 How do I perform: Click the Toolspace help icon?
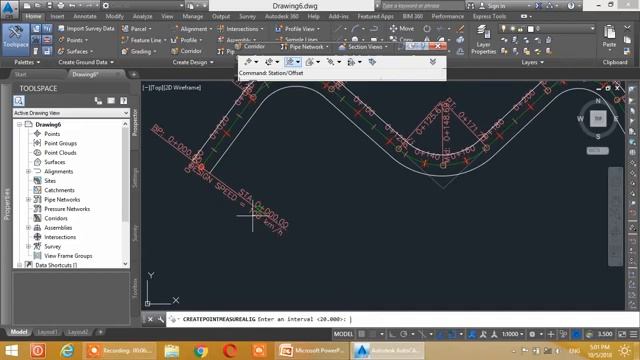(124, 100)
